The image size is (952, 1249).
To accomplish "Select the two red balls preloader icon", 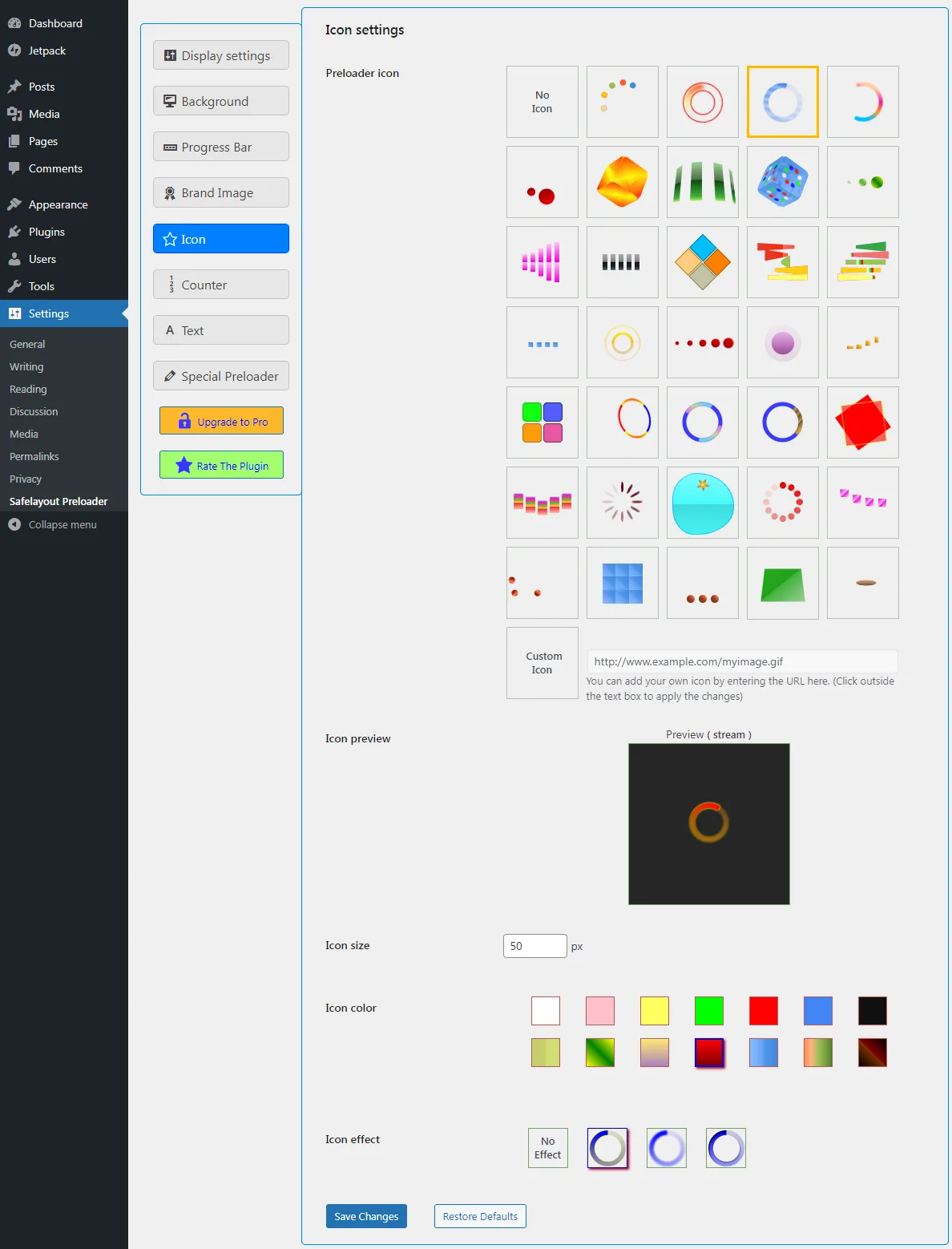I will [x=543, y=182].
